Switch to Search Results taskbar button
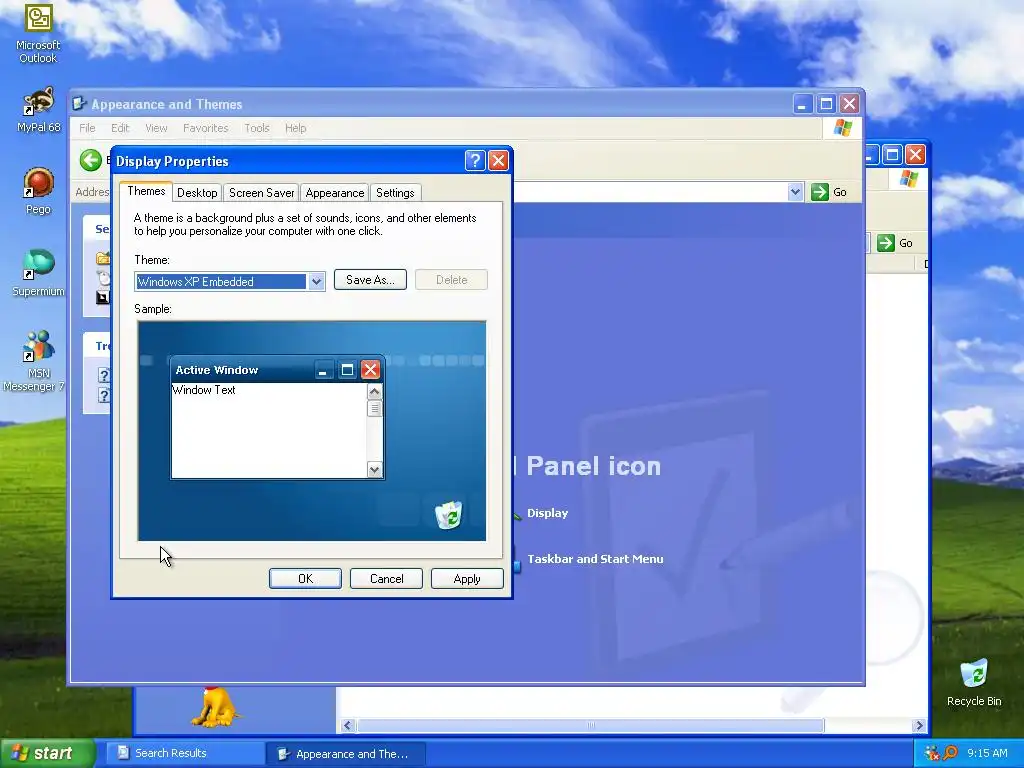This screenshot has width=1024, height=768. pos(183,753)
